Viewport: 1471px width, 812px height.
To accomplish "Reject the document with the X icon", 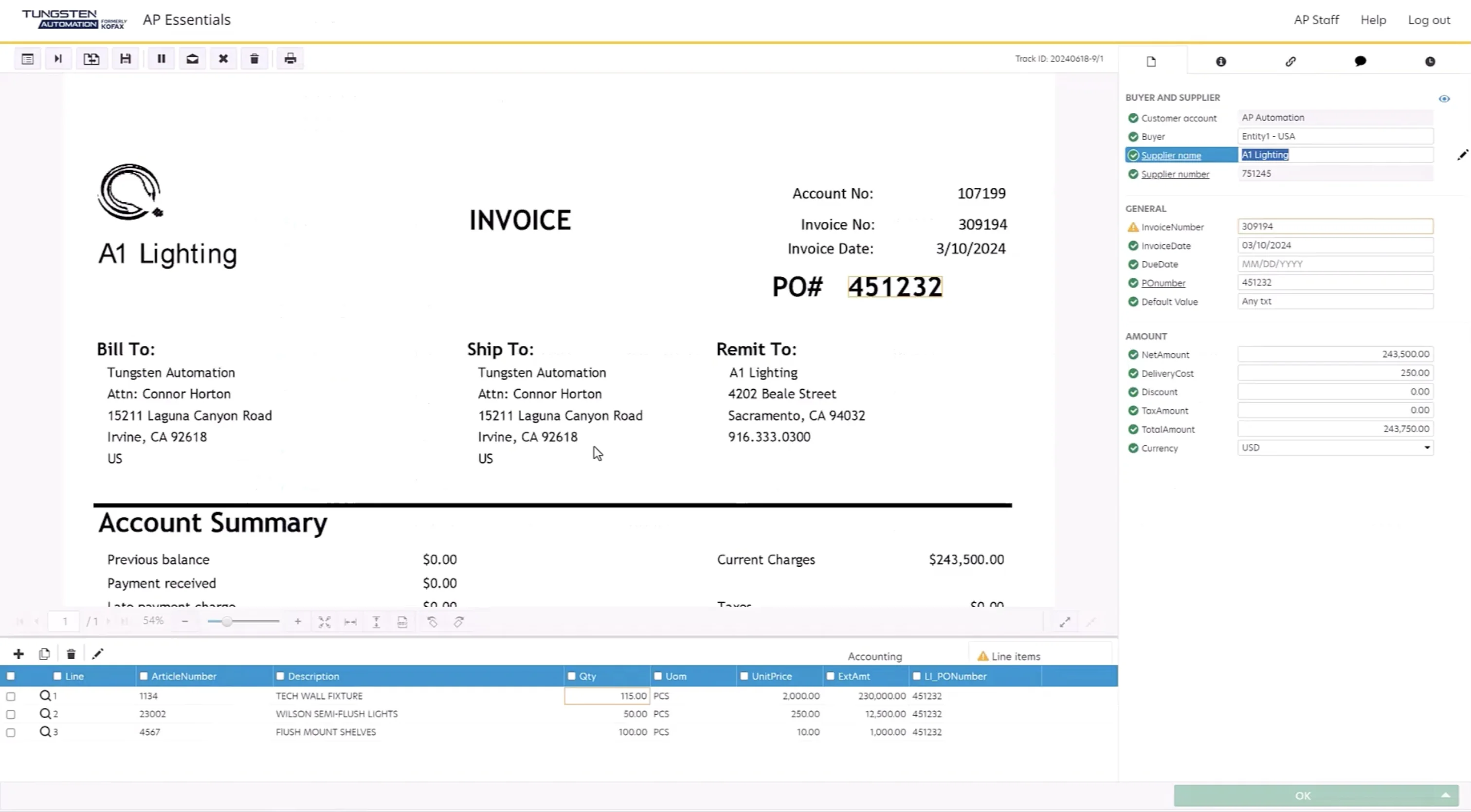I will coord(223,59).
